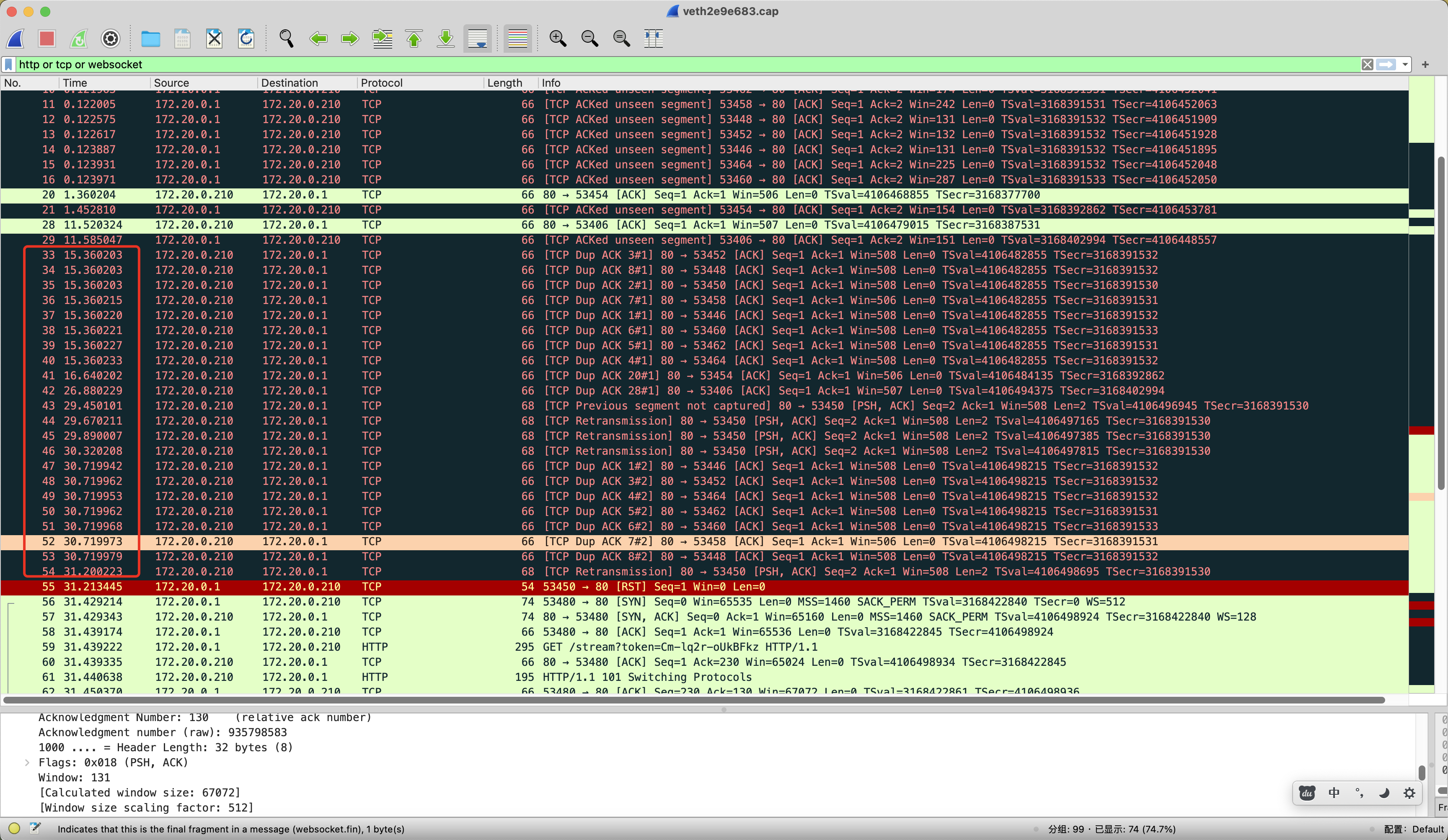The width and height of the screenshot is (1448, 840).
Task: Open the filter bookmark menu
Action: click(9, 64)
